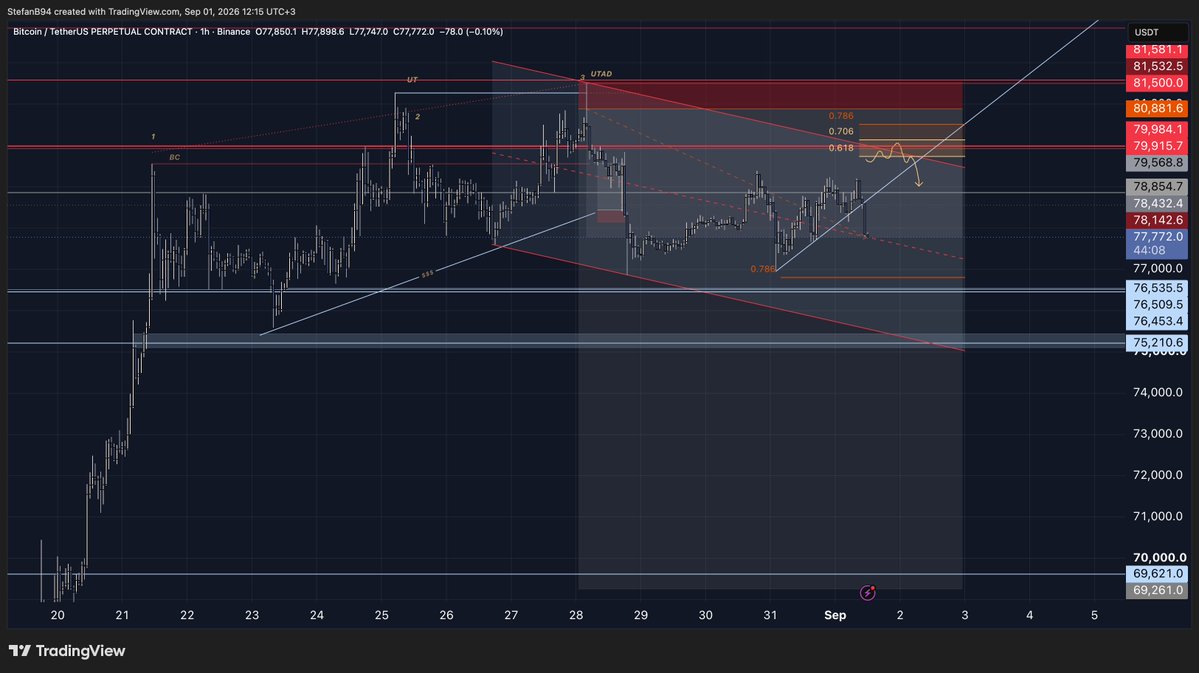The height and width of the screenshot is (673, 1199).
Task: Click the pink lightning event icon on the time axis
Action: 867,592
